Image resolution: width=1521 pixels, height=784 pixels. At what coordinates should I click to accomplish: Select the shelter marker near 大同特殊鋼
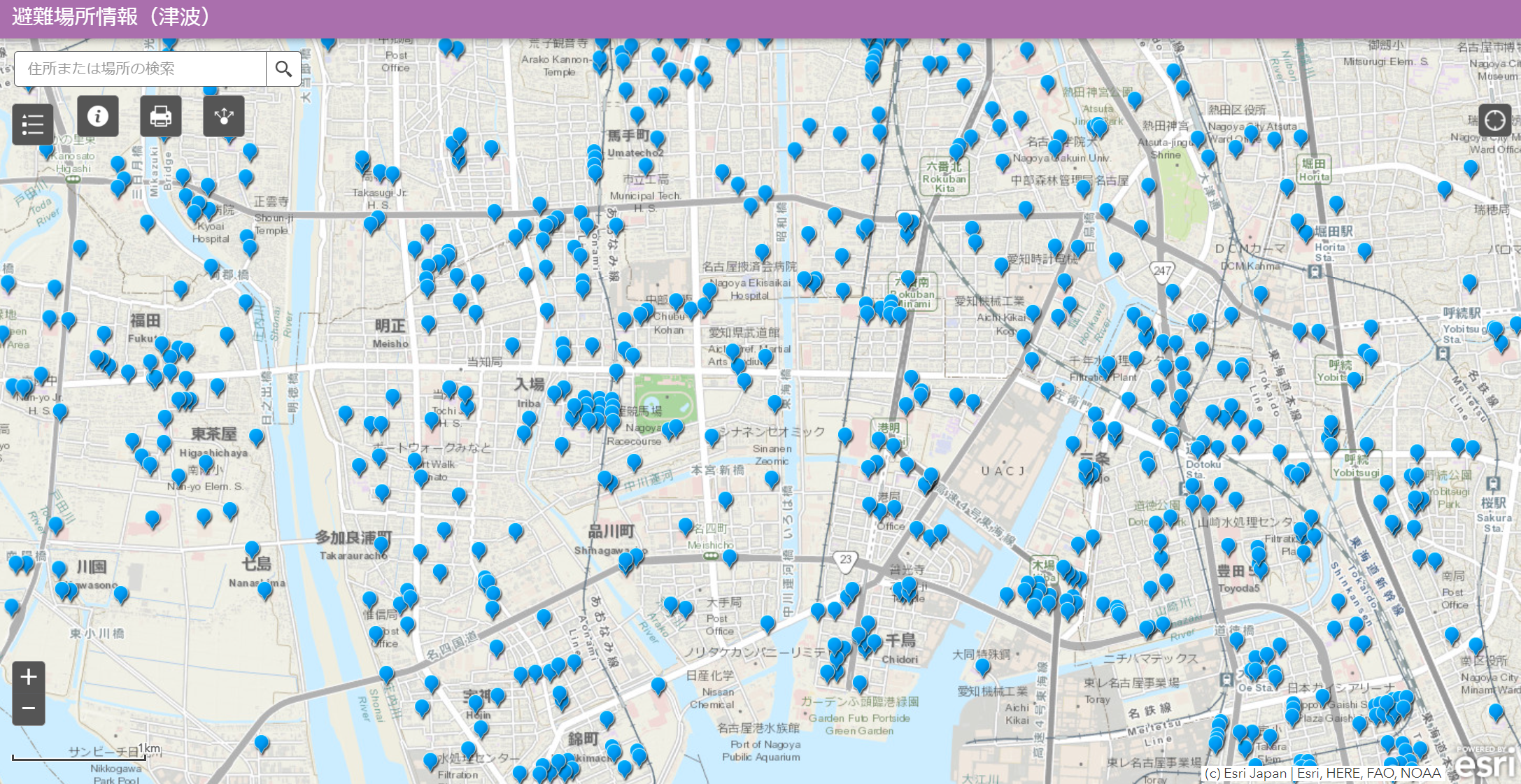[x=983, y=667]
